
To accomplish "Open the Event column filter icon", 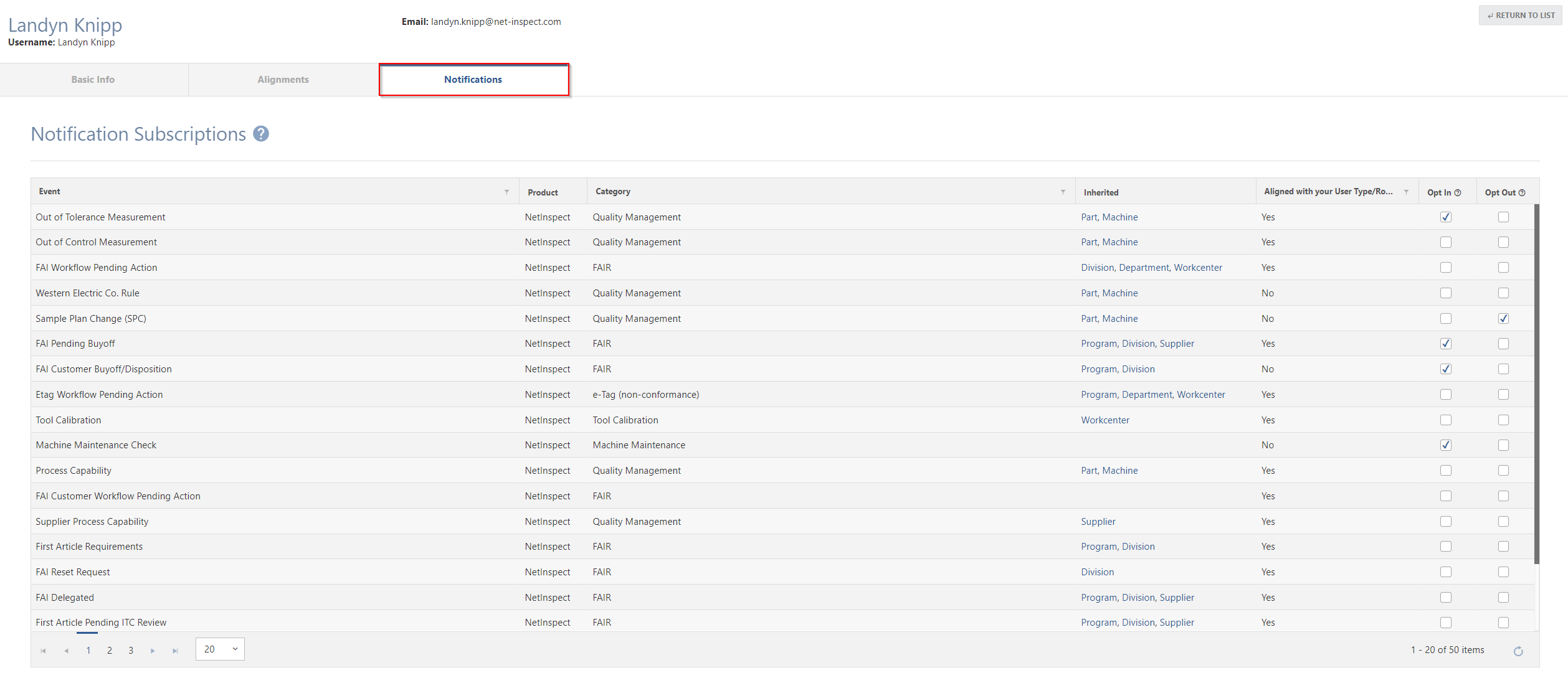I will coord(506,192).
